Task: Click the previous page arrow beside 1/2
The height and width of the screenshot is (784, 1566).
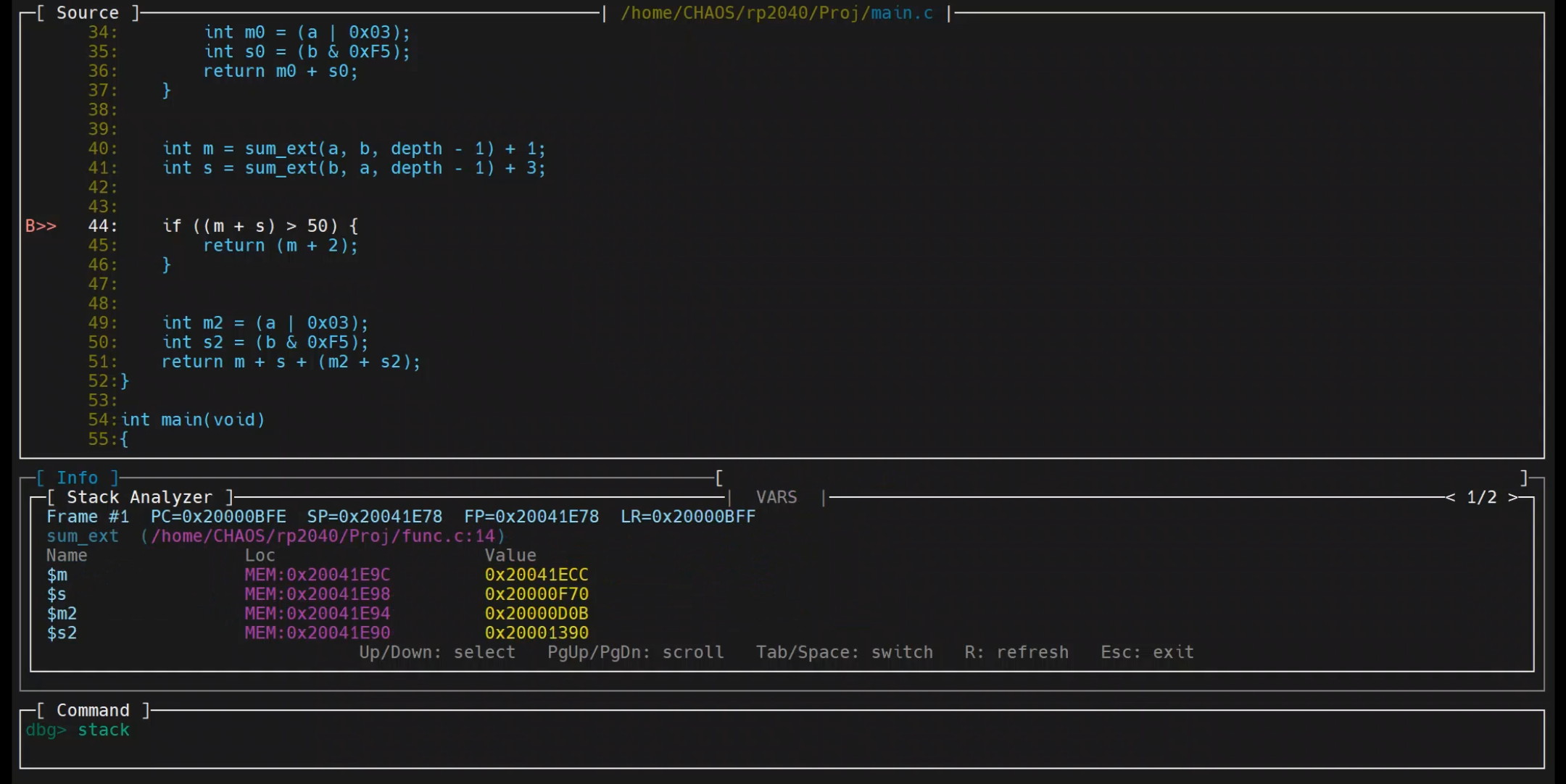Action: pos(1450,497)
